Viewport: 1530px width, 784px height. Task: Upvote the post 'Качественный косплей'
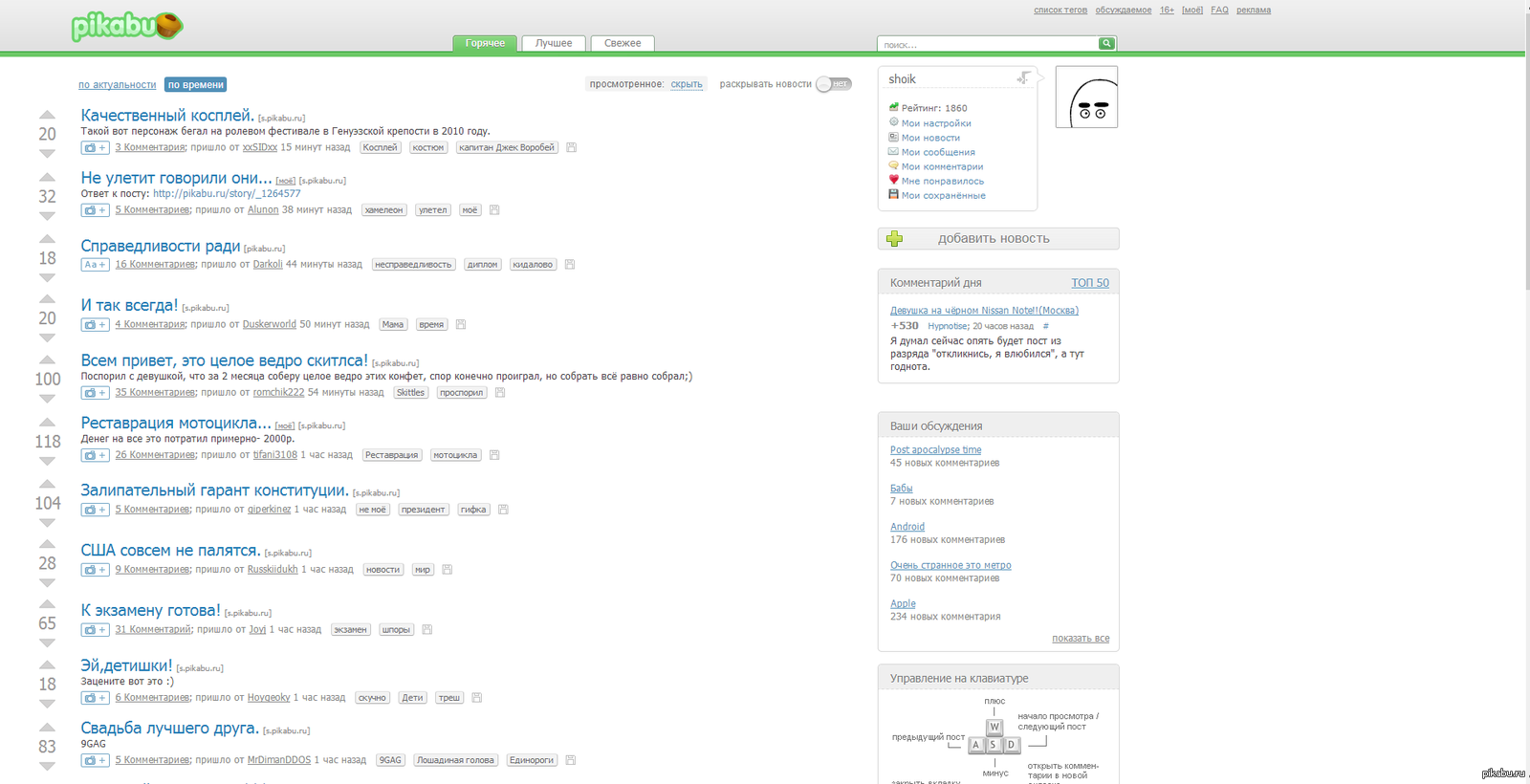pyautogui.click(x=47, y=115)
